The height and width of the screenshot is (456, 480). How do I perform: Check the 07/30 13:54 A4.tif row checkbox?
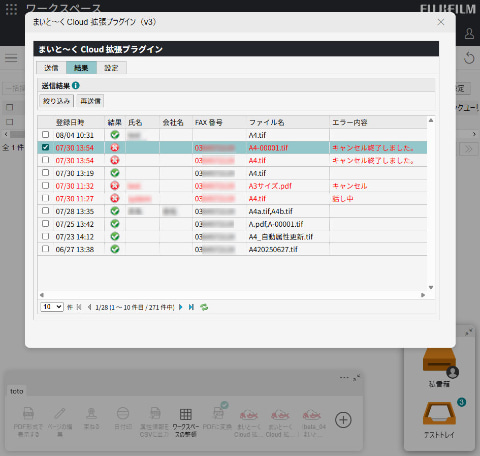point(45,160)
